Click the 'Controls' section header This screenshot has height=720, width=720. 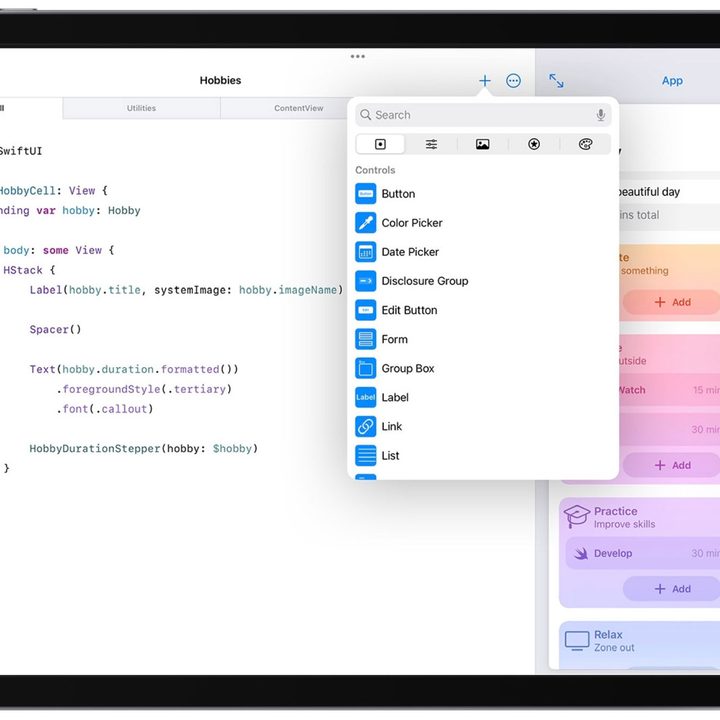[375, 170]
